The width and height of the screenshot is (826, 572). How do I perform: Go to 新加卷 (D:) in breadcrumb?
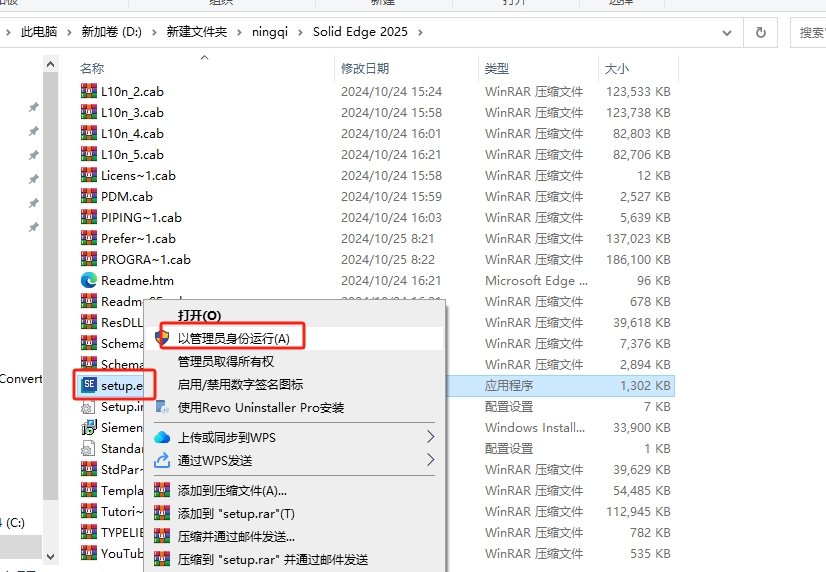point(112,32)
